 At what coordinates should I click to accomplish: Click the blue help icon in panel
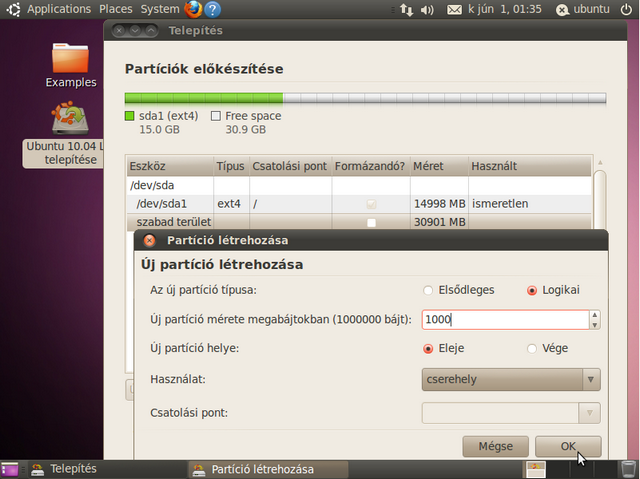(x=212, y=10)
